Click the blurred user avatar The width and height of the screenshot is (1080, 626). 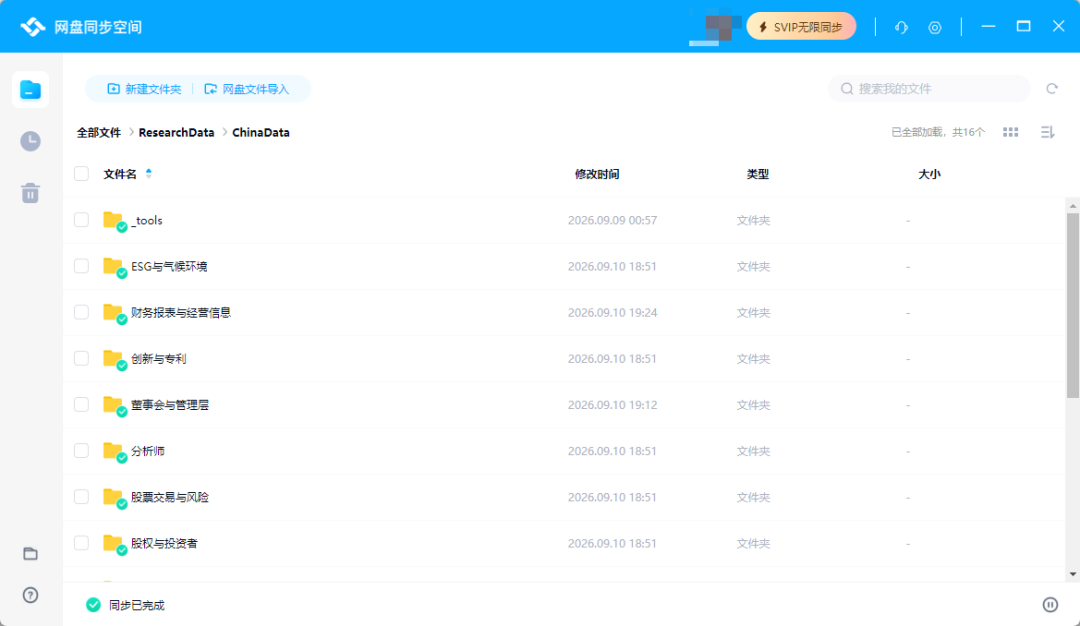pyautogui.click(x=716, y=27)
